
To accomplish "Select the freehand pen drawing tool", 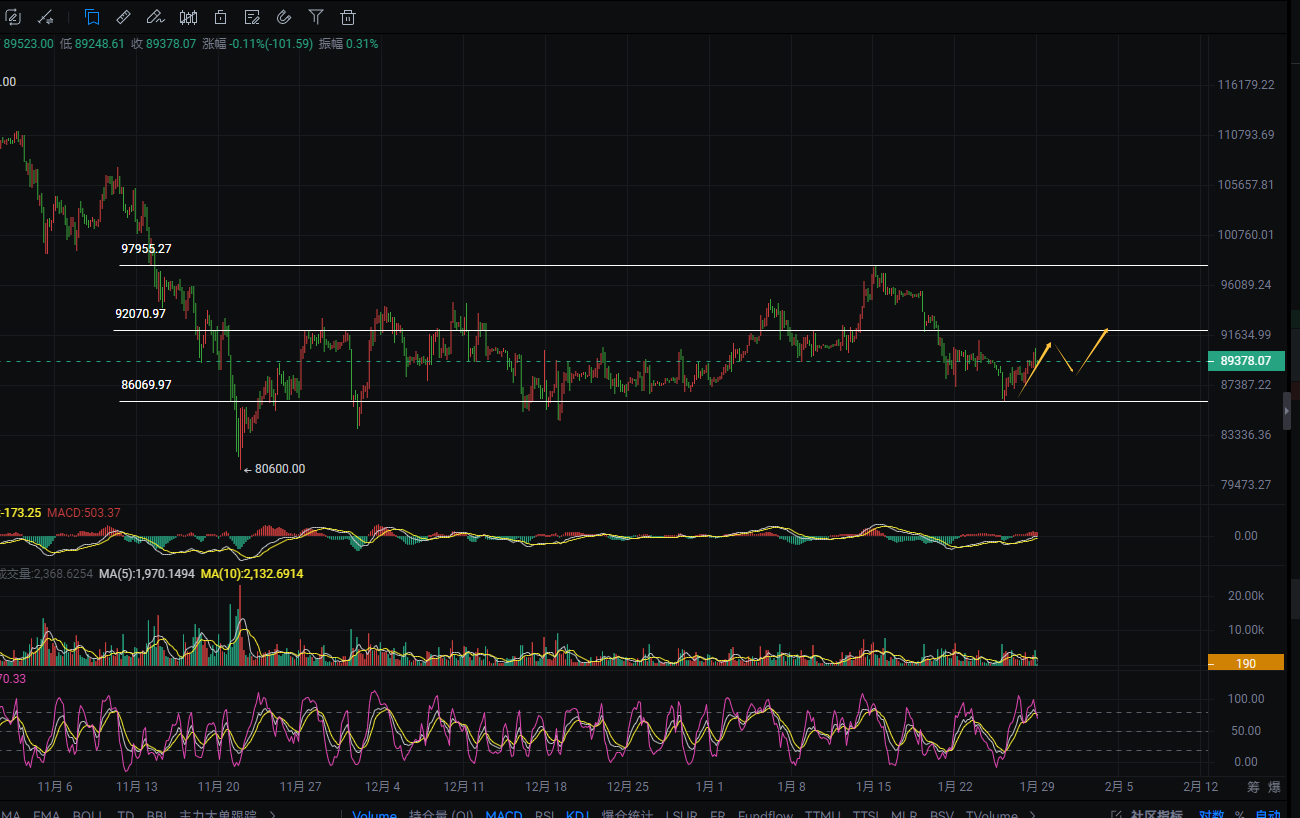I will click(x=155, y=17).
